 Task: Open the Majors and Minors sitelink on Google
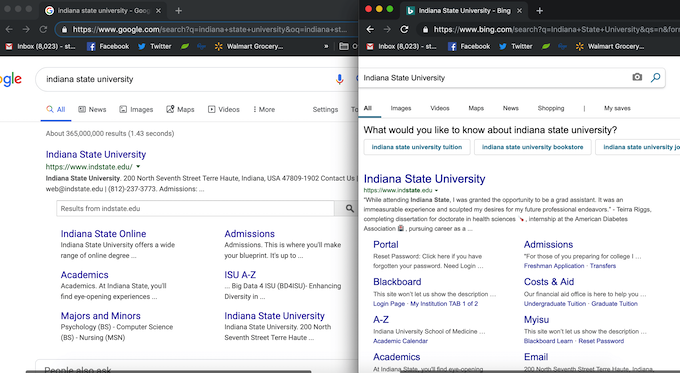(x=101, y=316)
